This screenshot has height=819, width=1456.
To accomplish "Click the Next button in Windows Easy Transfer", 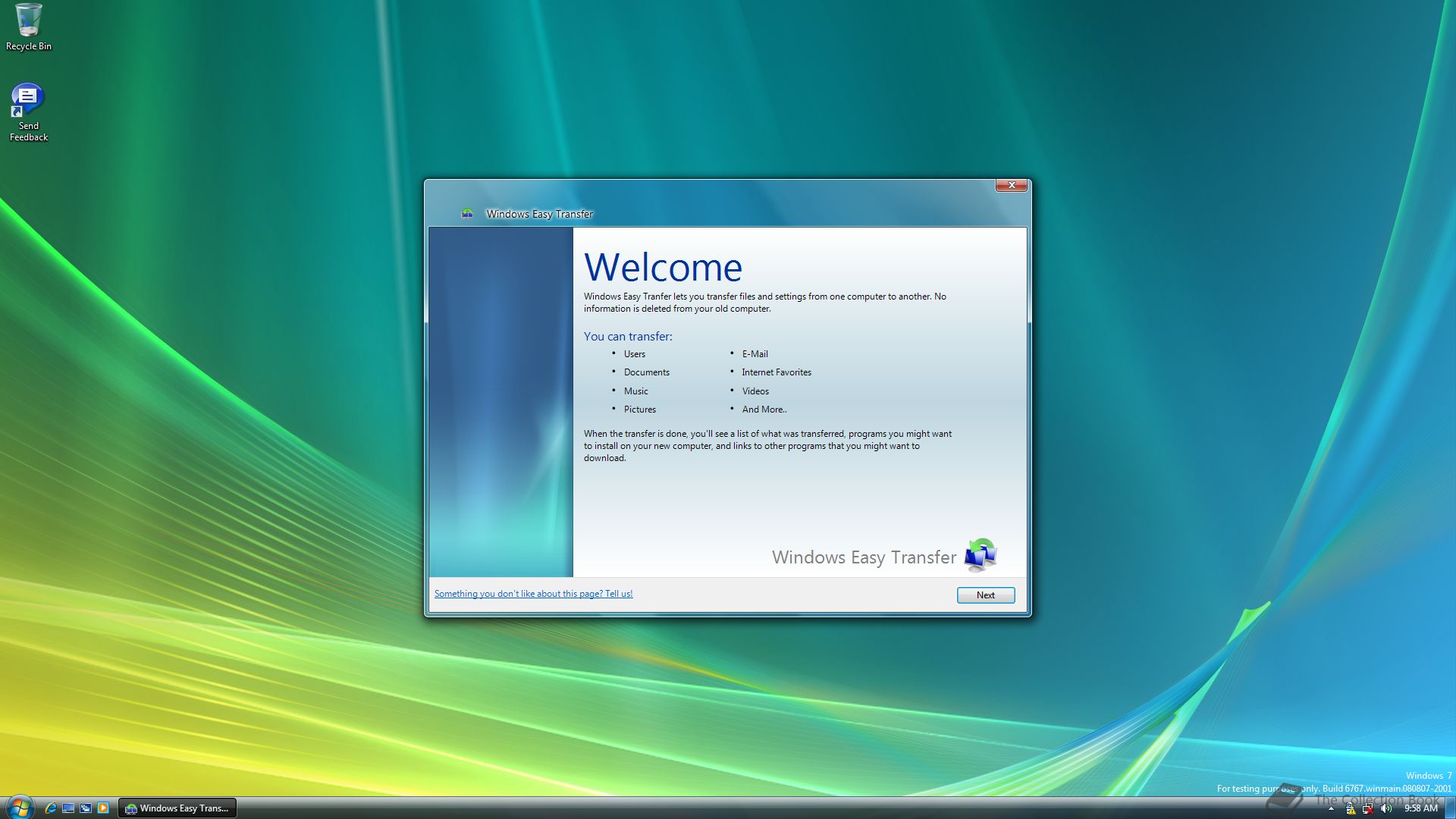I will 985,595.
